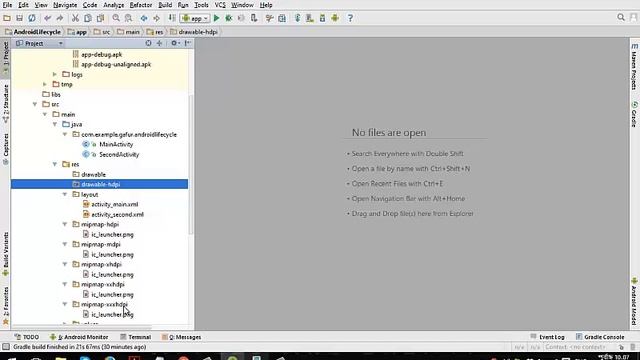Open Project panel settings gear
The image size is (640, 360).
point(175,43)
